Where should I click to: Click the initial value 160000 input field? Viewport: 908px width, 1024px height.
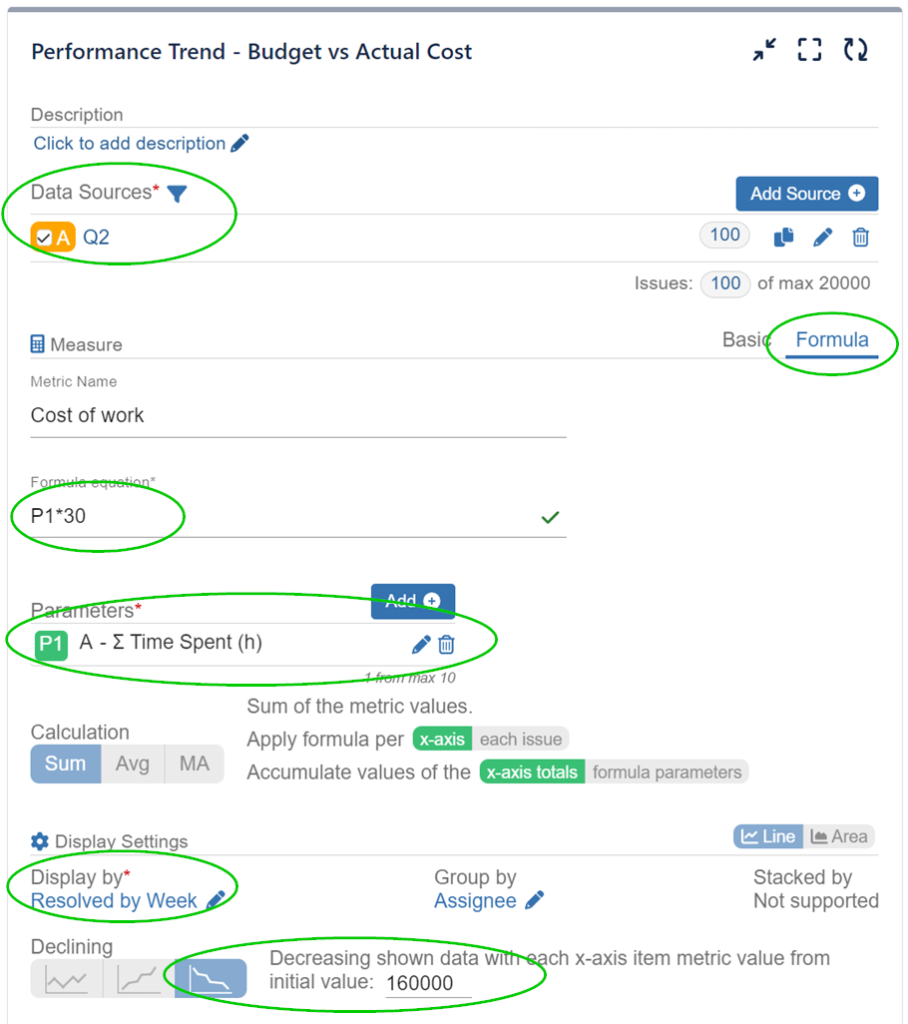pyautogui.click(x=421, y=983)
